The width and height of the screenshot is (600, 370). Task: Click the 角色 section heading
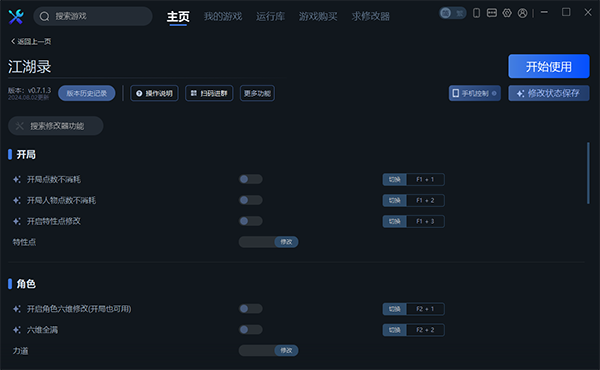[x=26, y=284]
